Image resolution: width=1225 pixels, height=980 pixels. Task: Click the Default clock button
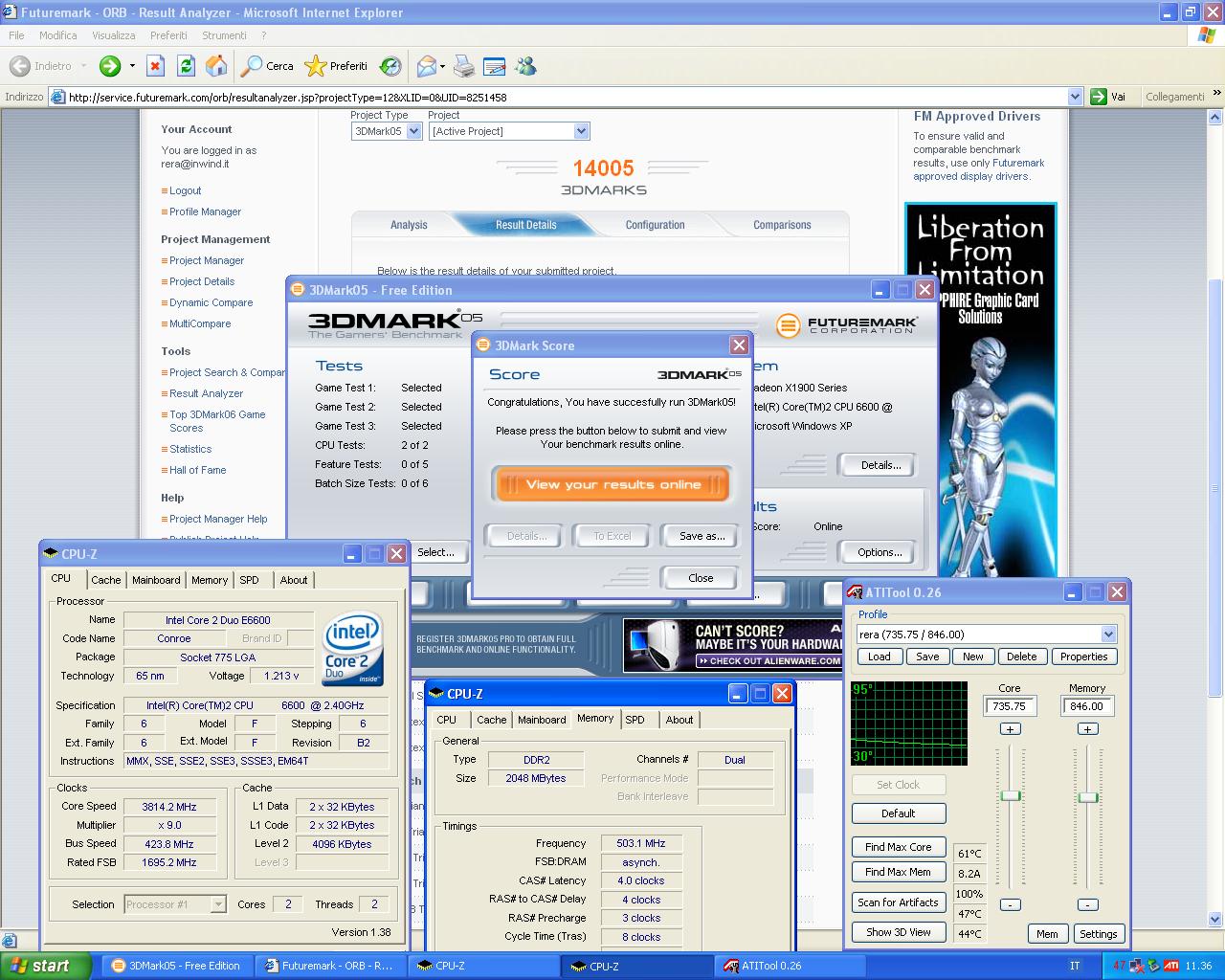[x=898, y=813]
